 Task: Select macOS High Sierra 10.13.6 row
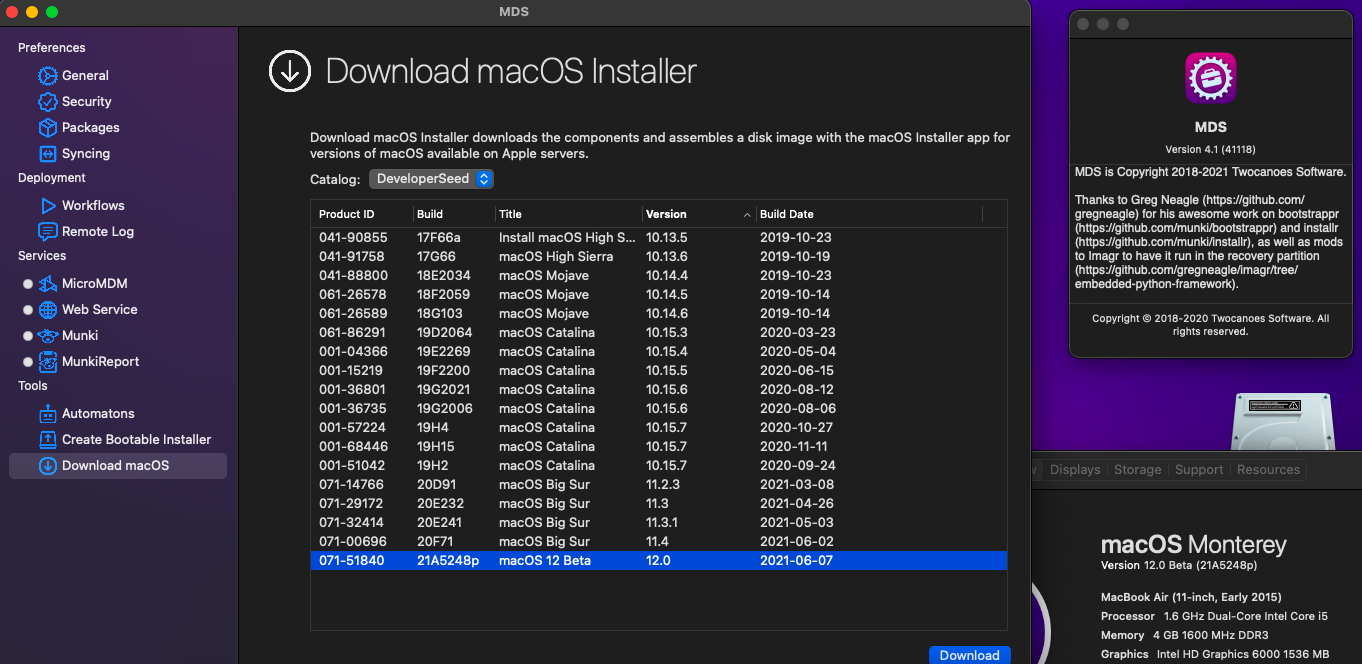(x=659, y=256)
